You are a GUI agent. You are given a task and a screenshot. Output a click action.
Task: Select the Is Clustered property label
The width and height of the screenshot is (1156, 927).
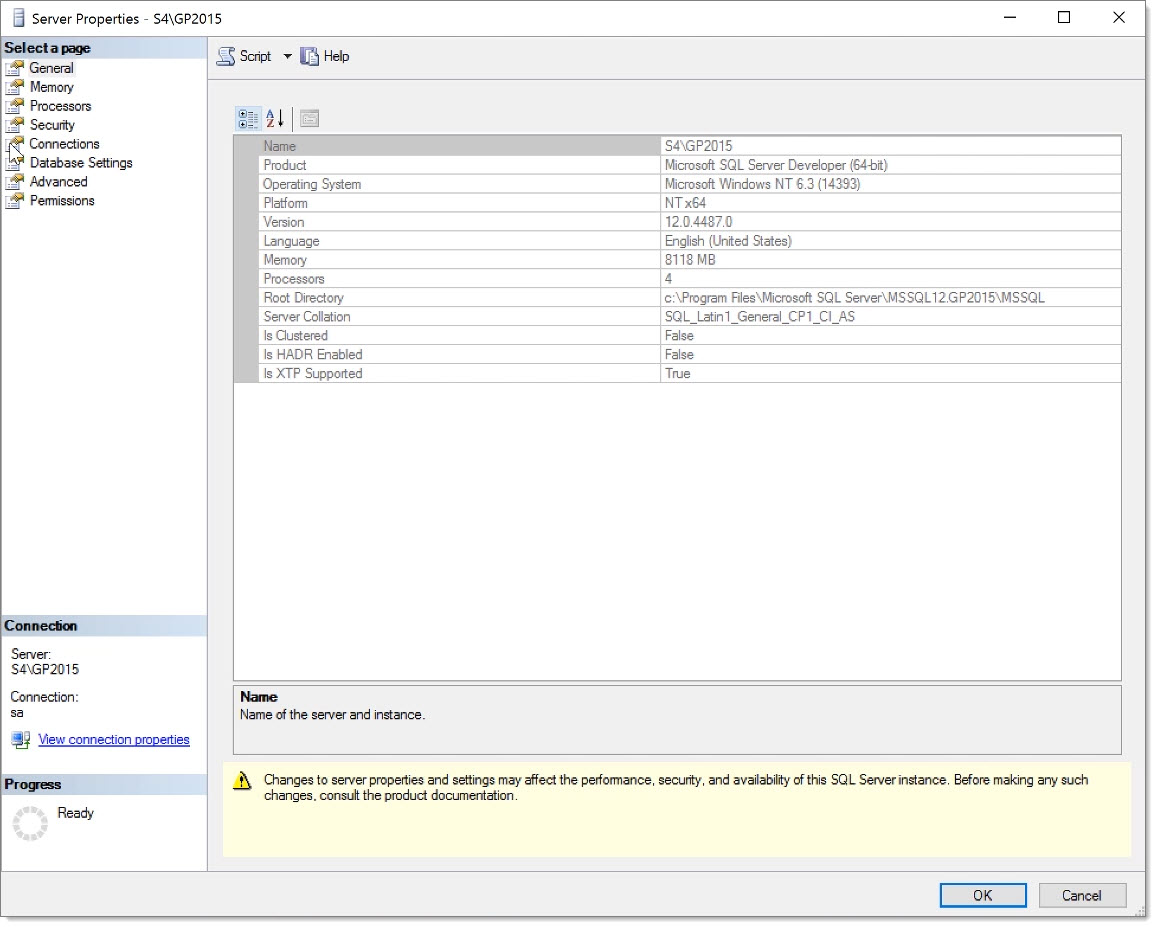pos(296,336)
